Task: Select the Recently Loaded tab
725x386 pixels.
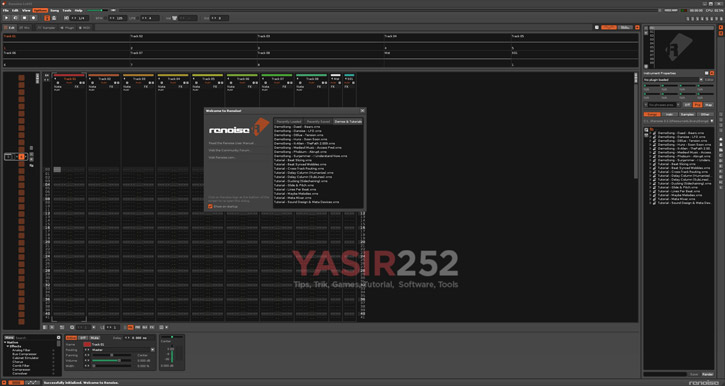Action: (289, 122)
